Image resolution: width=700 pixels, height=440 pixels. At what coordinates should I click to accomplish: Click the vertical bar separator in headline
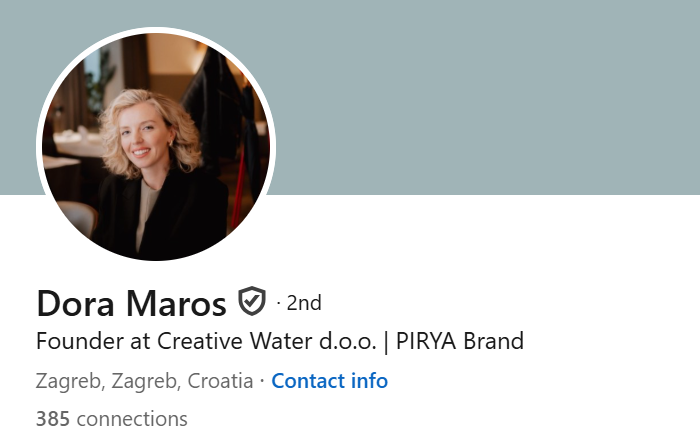click(385, 341)
